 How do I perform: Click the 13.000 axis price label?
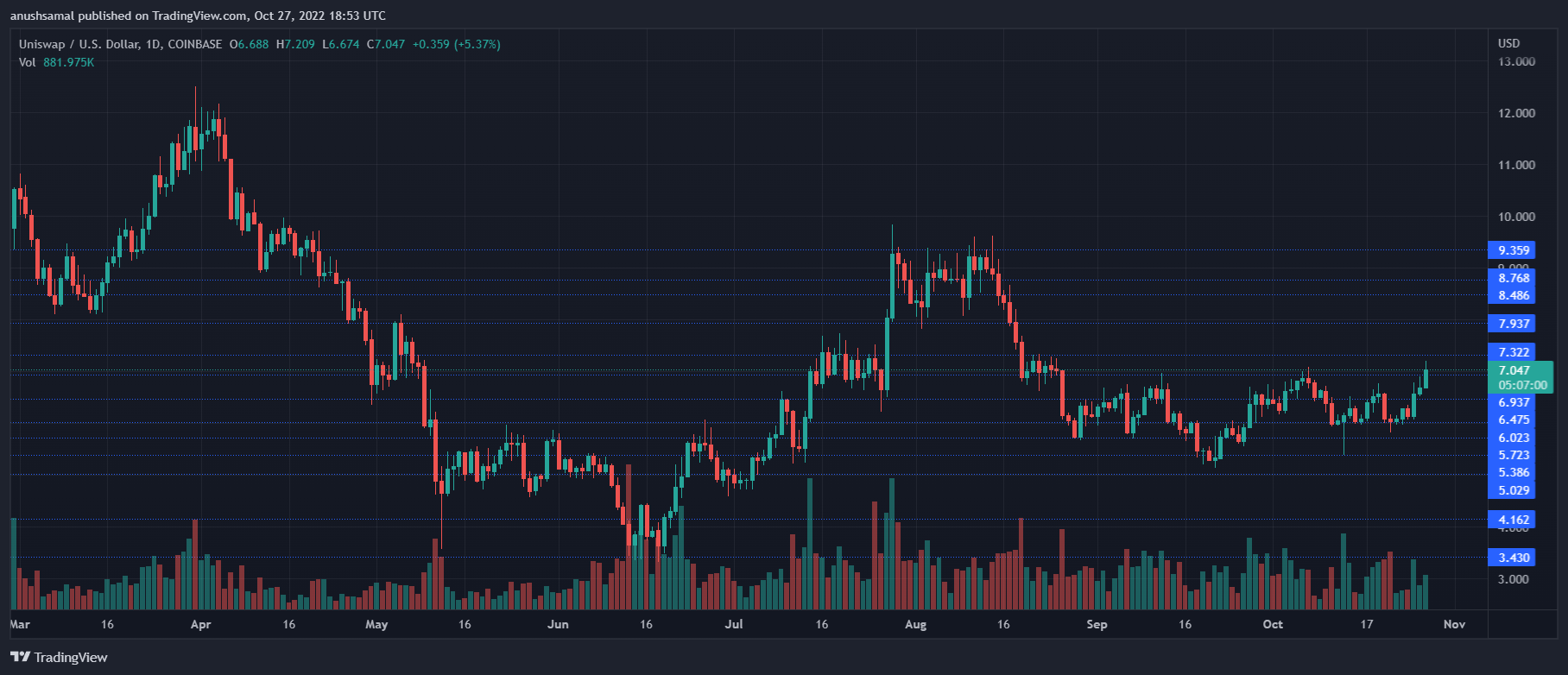(x=1516, y=61)
